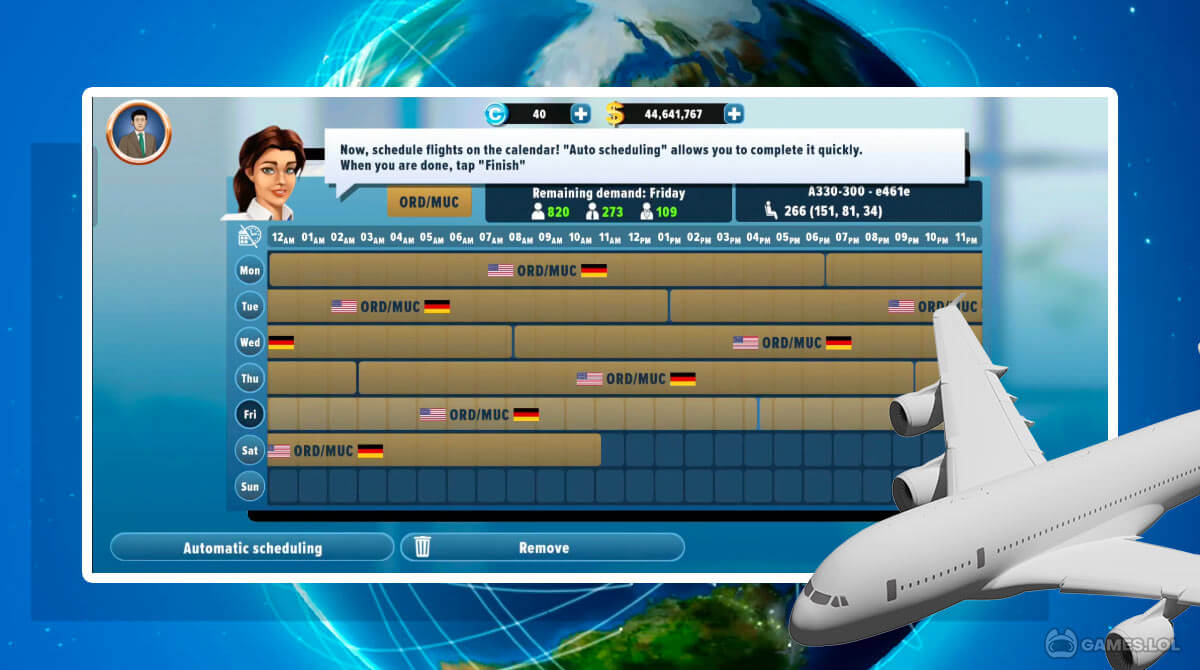Viewport: 1200px width, 670px height.
Task: Click the economy demand value 820
Action: 558,211
